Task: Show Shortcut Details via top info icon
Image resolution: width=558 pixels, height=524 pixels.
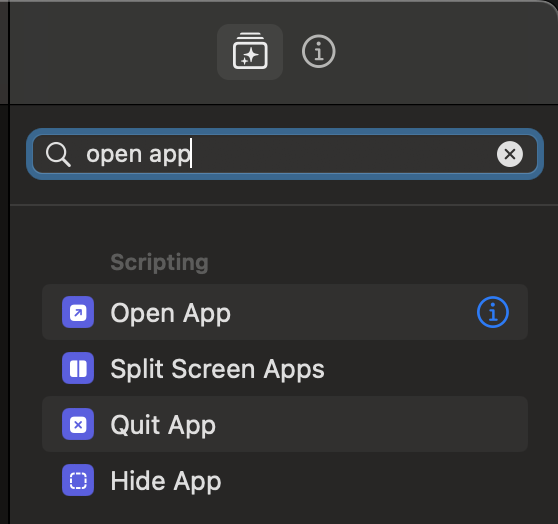Action: click(319, 52)
